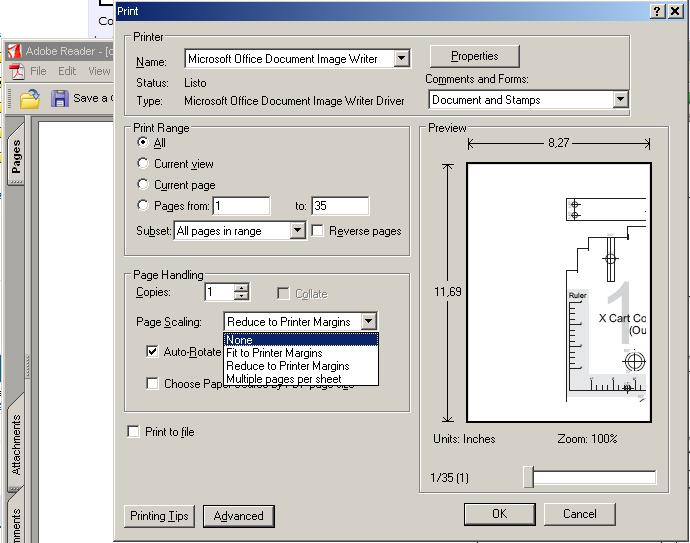Image resolution: width=690 pixels, height=543 pixels.
Task: Enable the Reverse pages checkbox
Action: coord(318,231)
